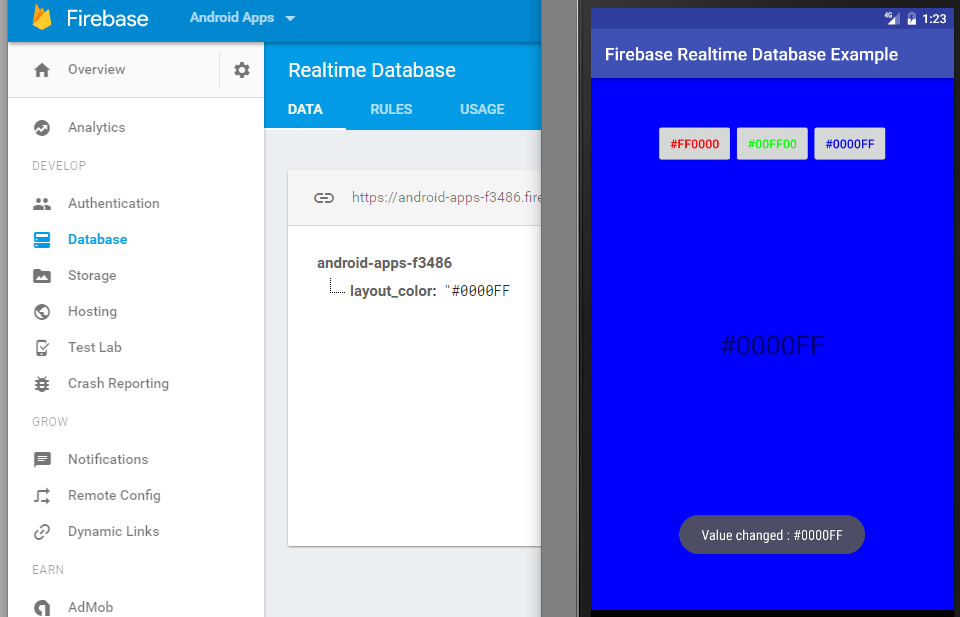Select the layout_color key
Viewport: 960px width, 617px height.
tap(393, 291)
